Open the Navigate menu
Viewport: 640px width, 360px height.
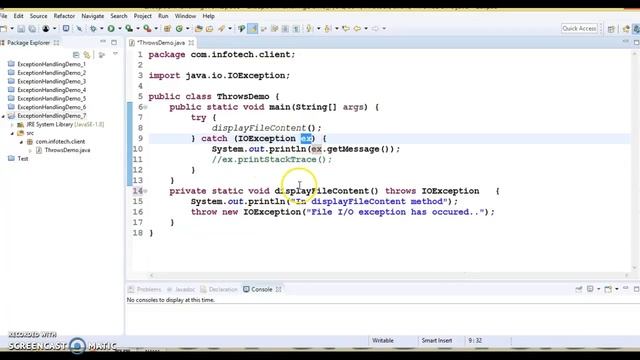93,16
